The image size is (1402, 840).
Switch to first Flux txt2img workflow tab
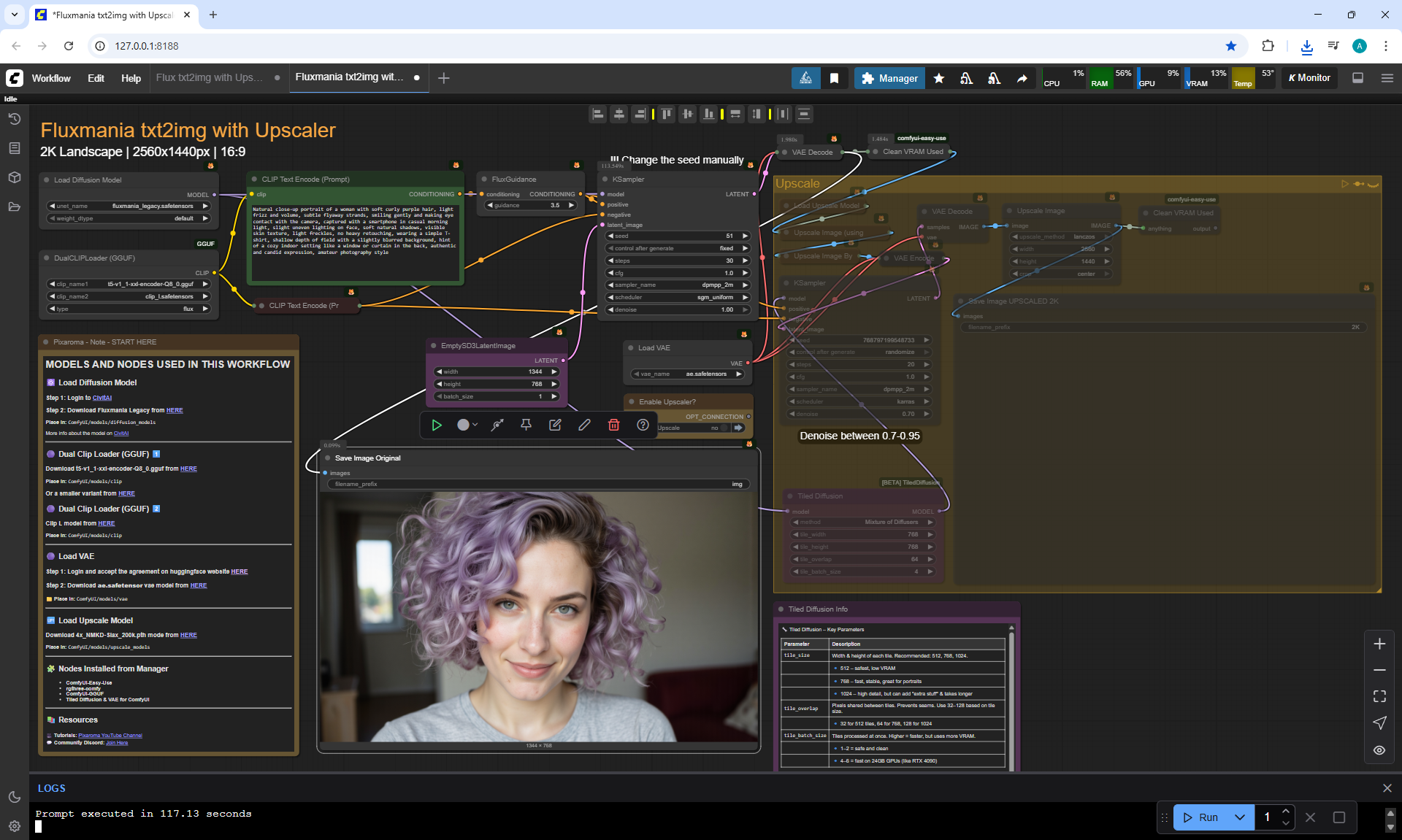pos(209,78)
